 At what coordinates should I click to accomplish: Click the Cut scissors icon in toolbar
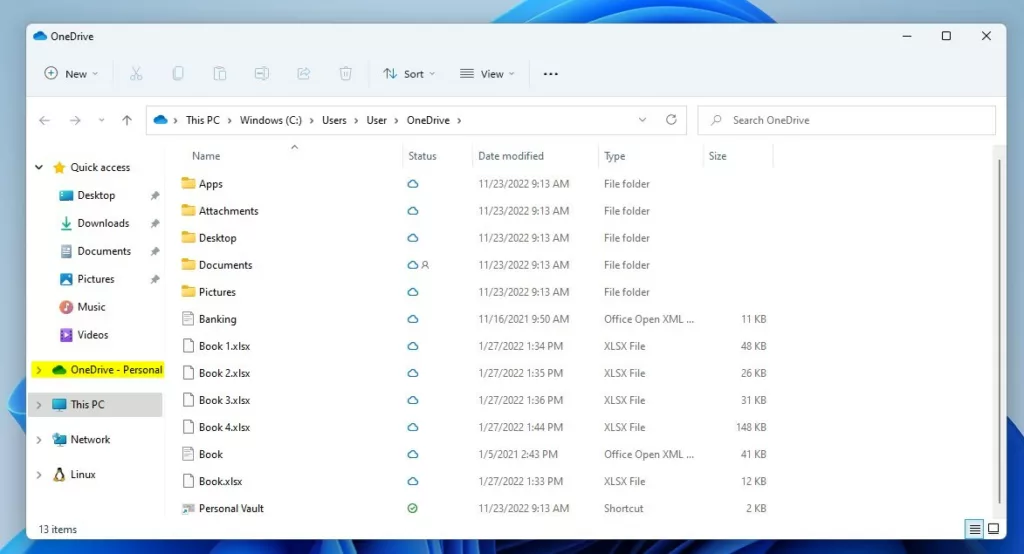(136, 74)
